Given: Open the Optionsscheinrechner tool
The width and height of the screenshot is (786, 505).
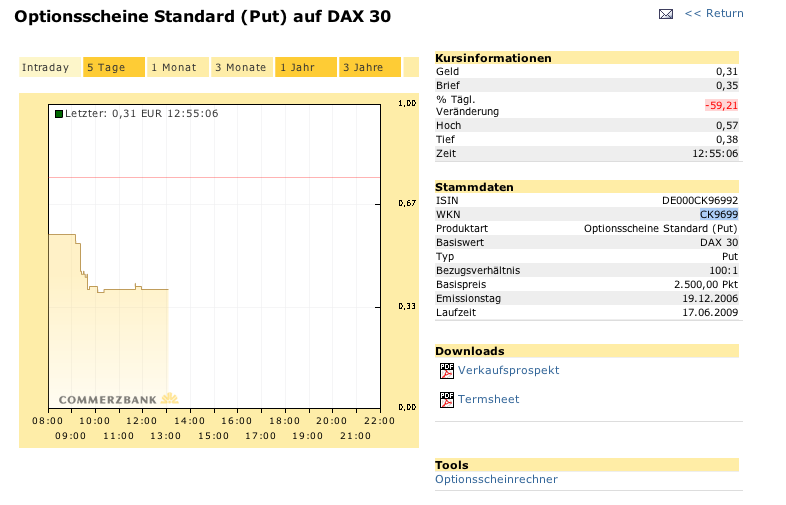Looking at the screenshot, I should click(x=496, y=479).
